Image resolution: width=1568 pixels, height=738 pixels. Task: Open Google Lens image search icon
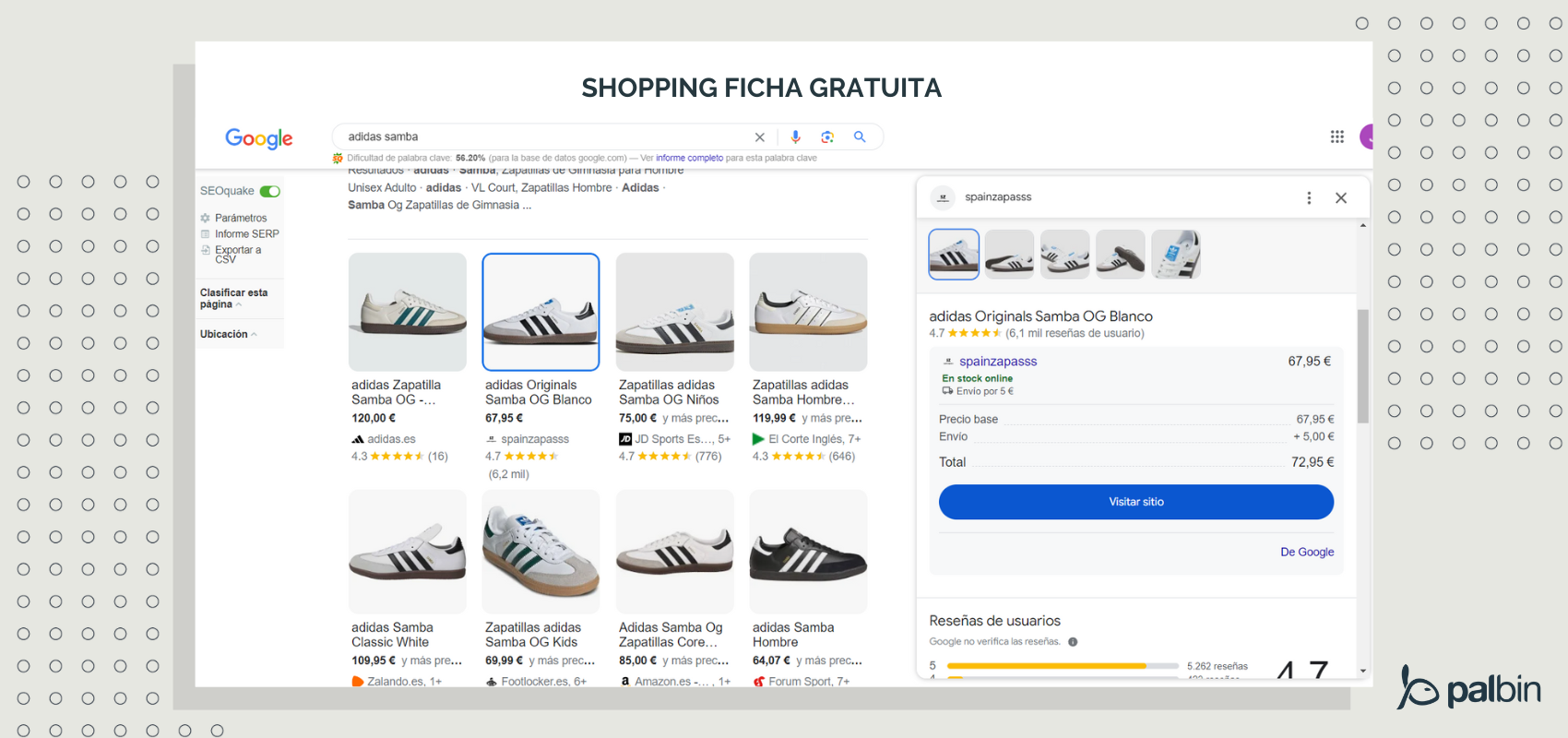point(827,137)
